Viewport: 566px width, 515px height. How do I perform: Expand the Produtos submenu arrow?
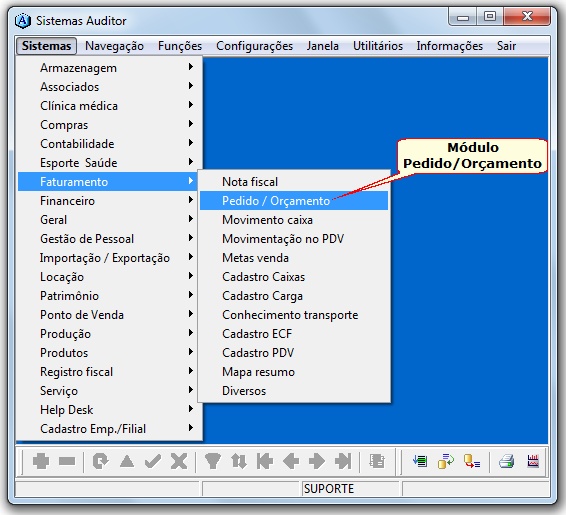191,352
